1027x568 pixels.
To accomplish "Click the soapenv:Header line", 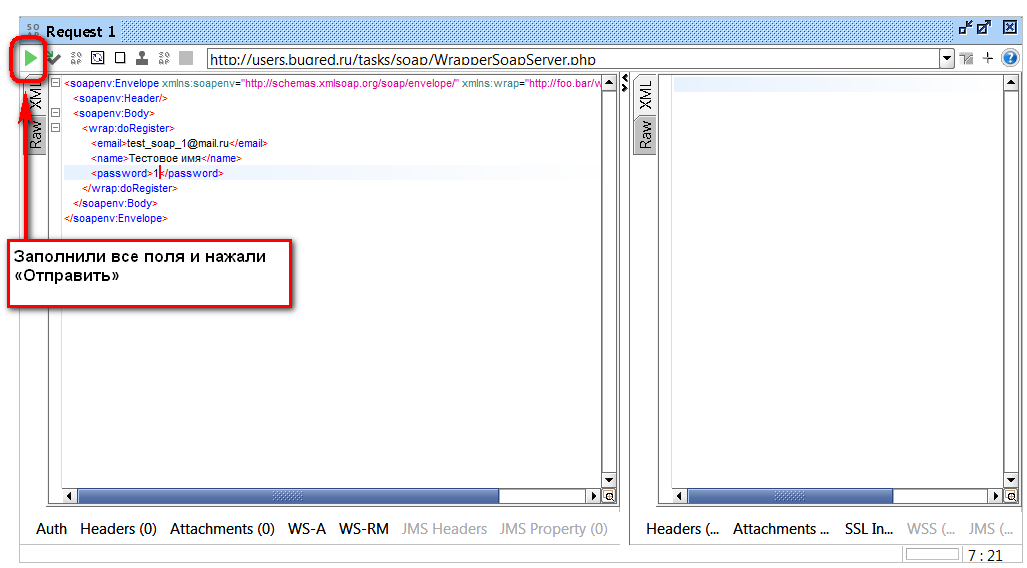I will click(121, 98).
